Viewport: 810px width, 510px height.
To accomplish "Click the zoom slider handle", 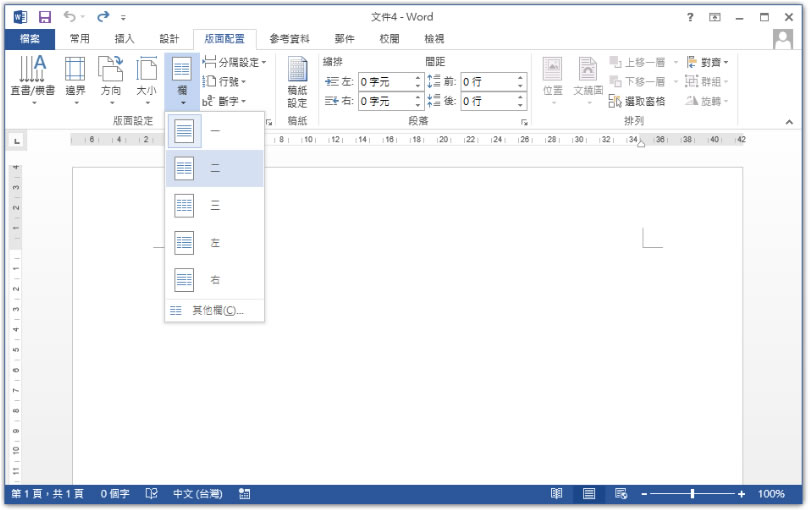I will coord(692,494).
